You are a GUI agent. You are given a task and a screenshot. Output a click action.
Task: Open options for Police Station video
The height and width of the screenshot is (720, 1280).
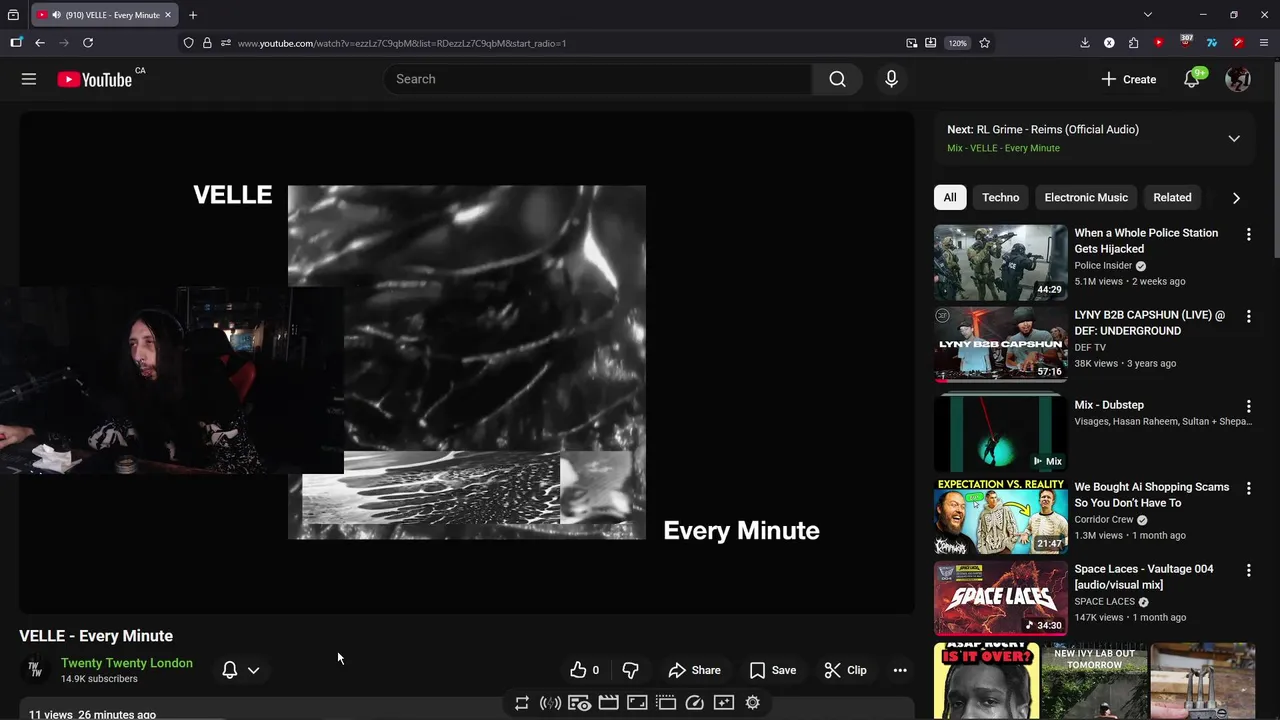(1248, 234)
